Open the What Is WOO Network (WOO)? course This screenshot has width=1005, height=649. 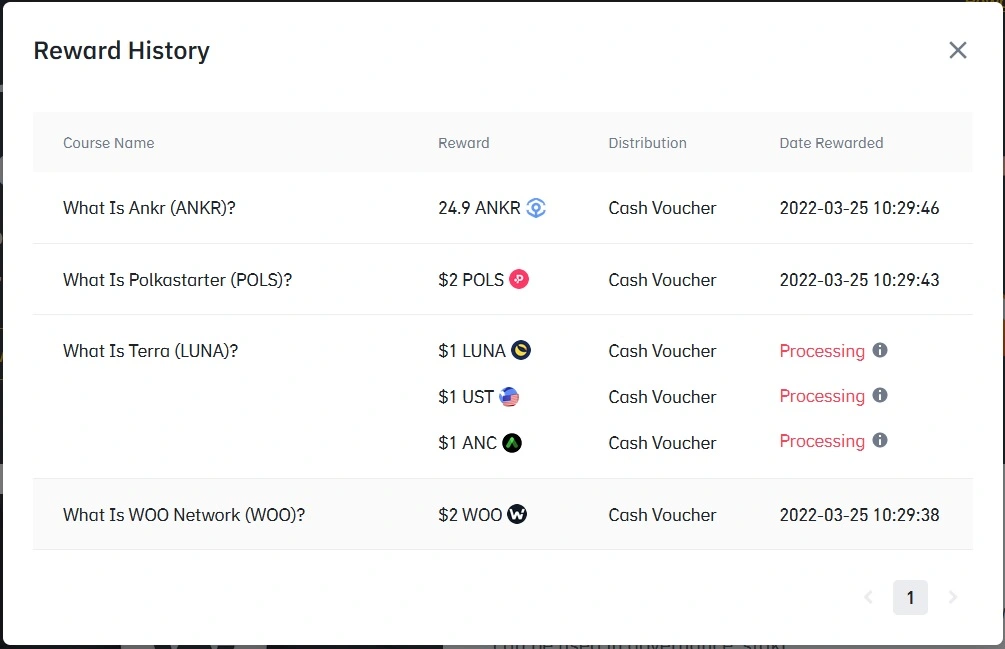184,515
